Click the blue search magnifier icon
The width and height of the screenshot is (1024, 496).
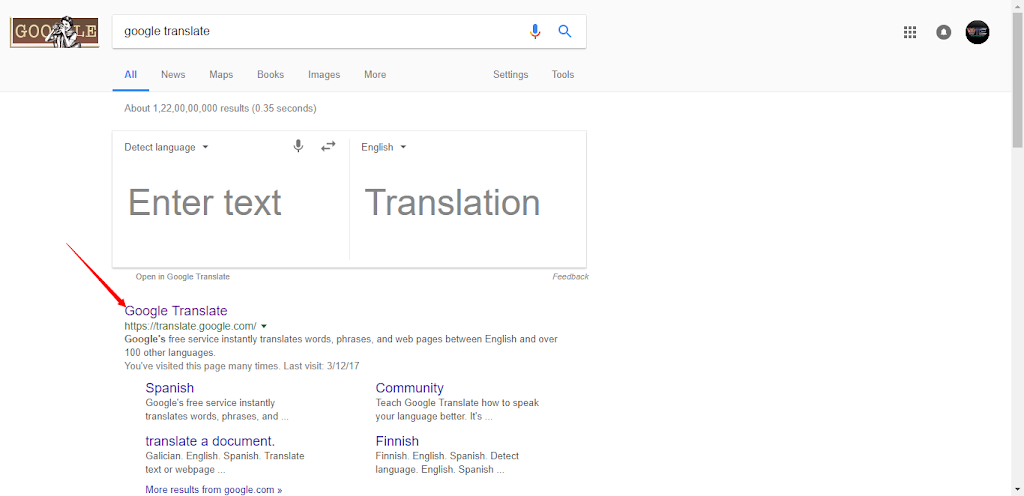coord(565,31)
